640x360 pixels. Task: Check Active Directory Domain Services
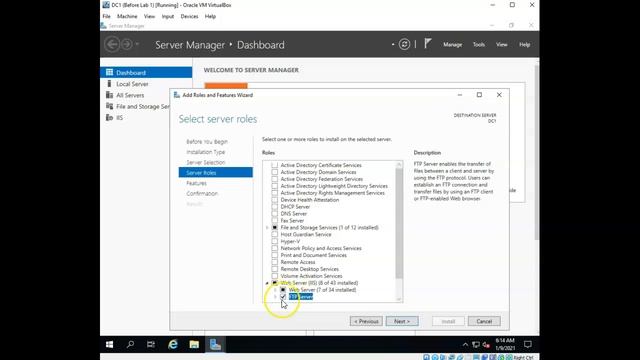point(275,172)
